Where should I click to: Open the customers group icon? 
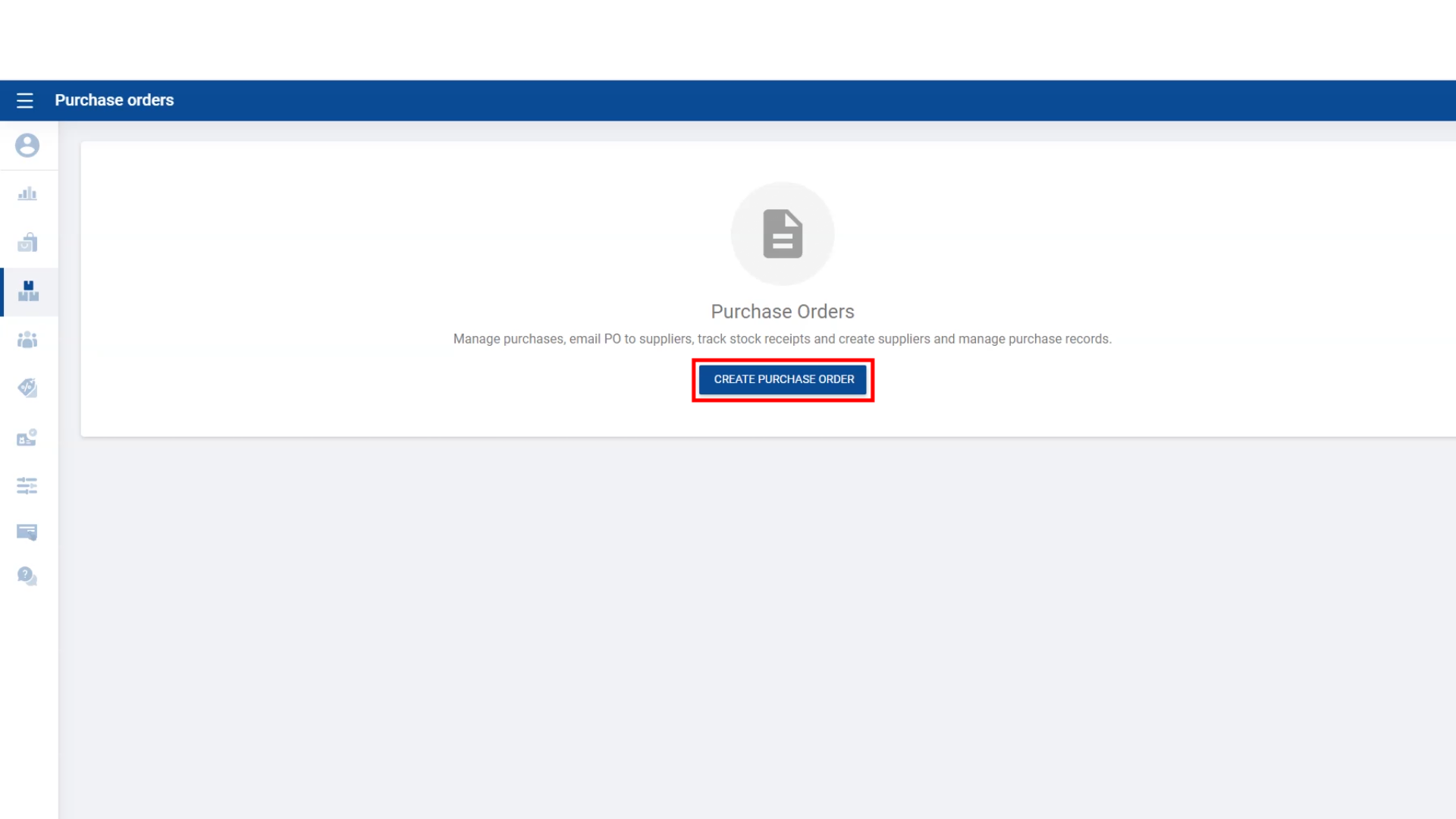click(27, 340)
